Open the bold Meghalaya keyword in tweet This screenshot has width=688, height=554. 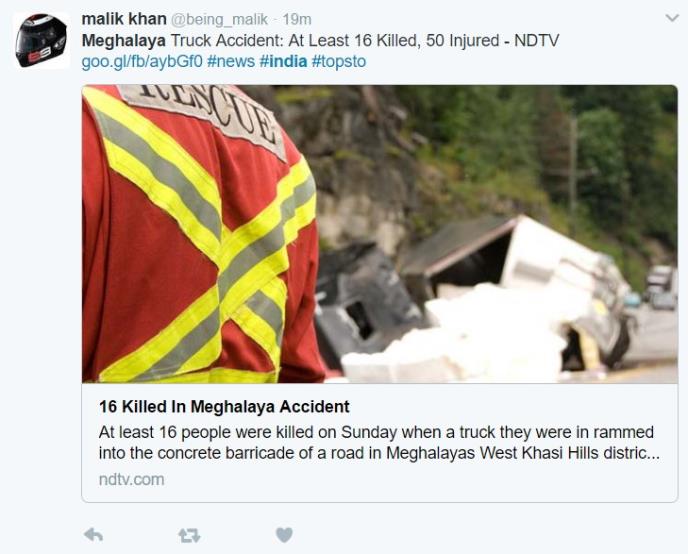(x=124, y=40)
